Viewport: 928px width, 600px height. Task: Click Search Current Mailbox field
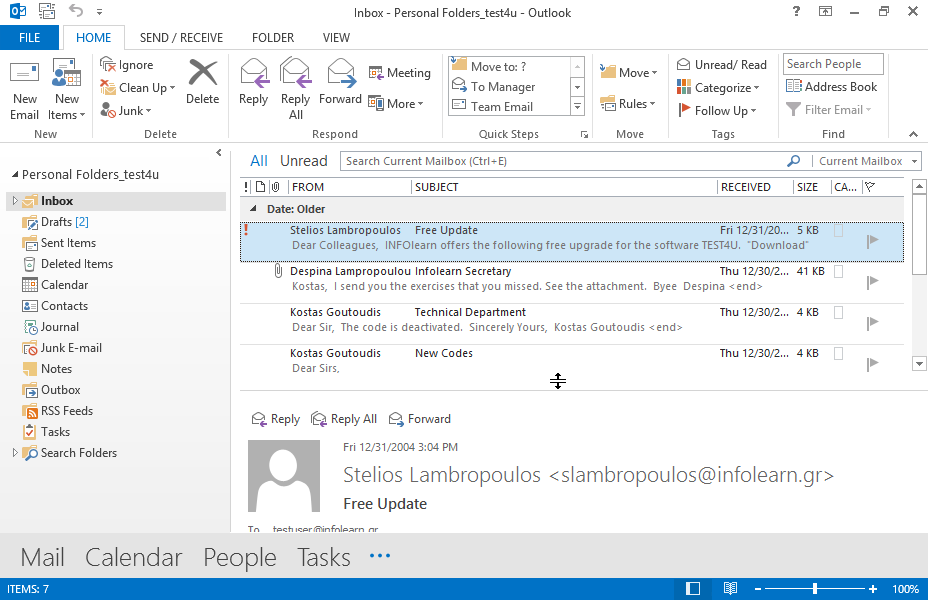point(562,161)
